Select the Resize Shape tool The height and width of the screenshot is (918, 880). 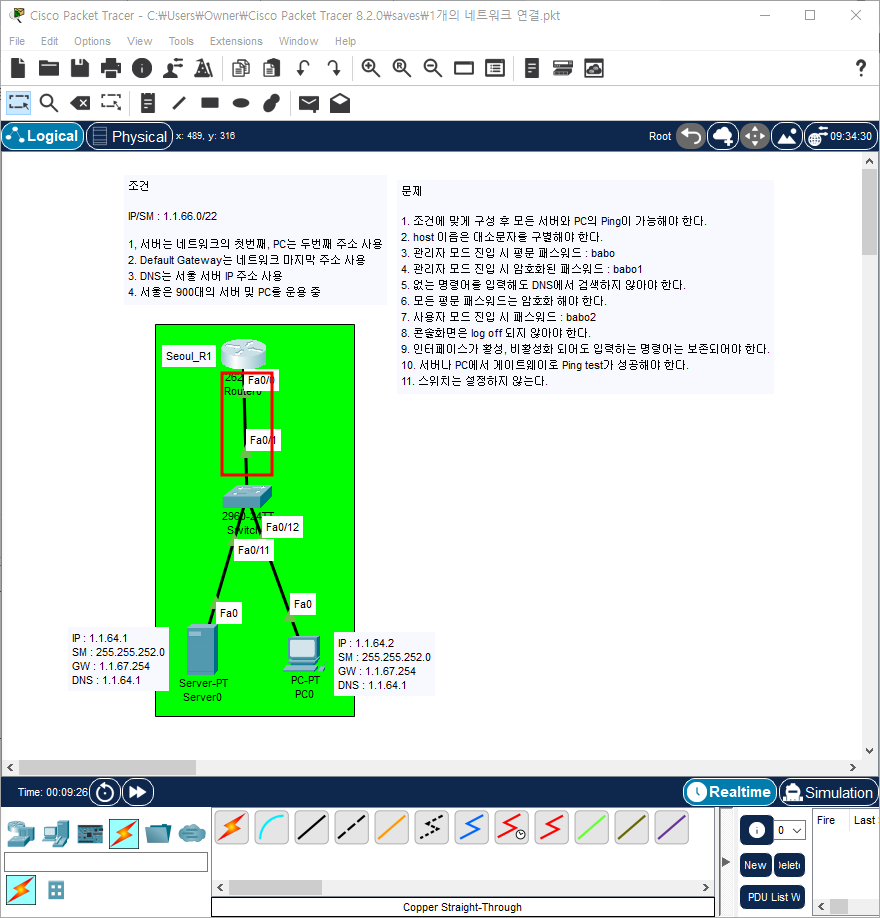tap(111, 102)
